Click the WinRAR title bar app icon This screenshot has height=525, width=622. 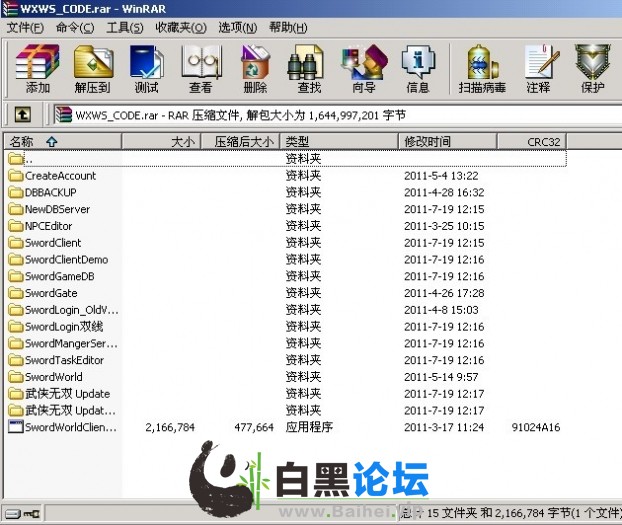(10, 9)
